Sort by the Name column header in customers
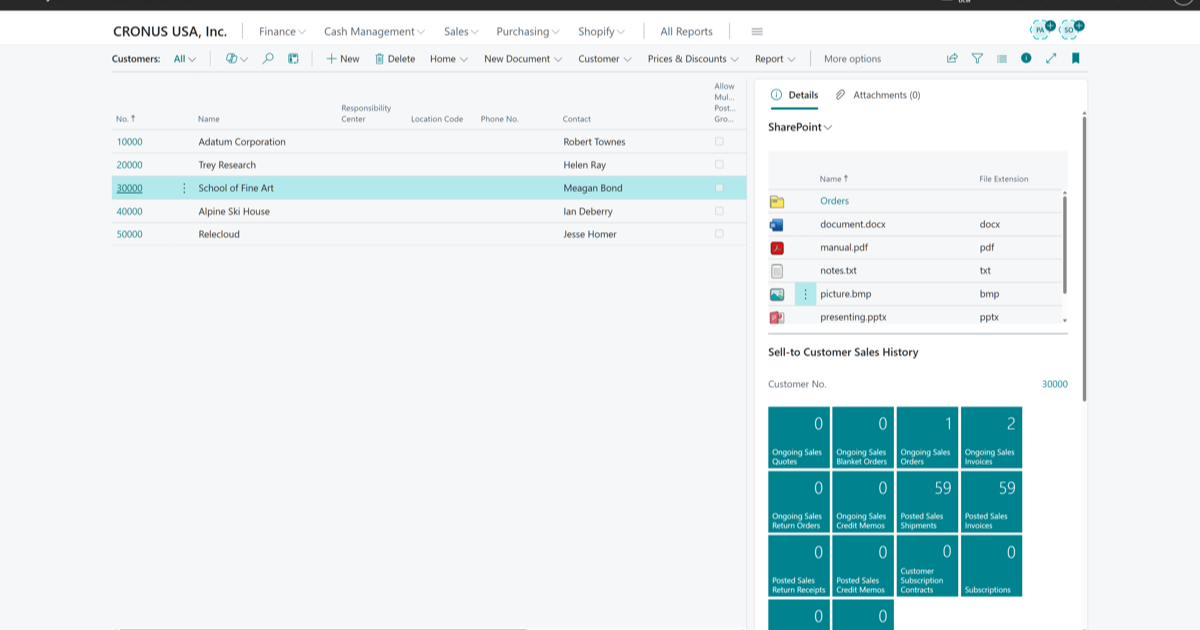The height and width of the screenshot is (630, 1200). point(209,119)
